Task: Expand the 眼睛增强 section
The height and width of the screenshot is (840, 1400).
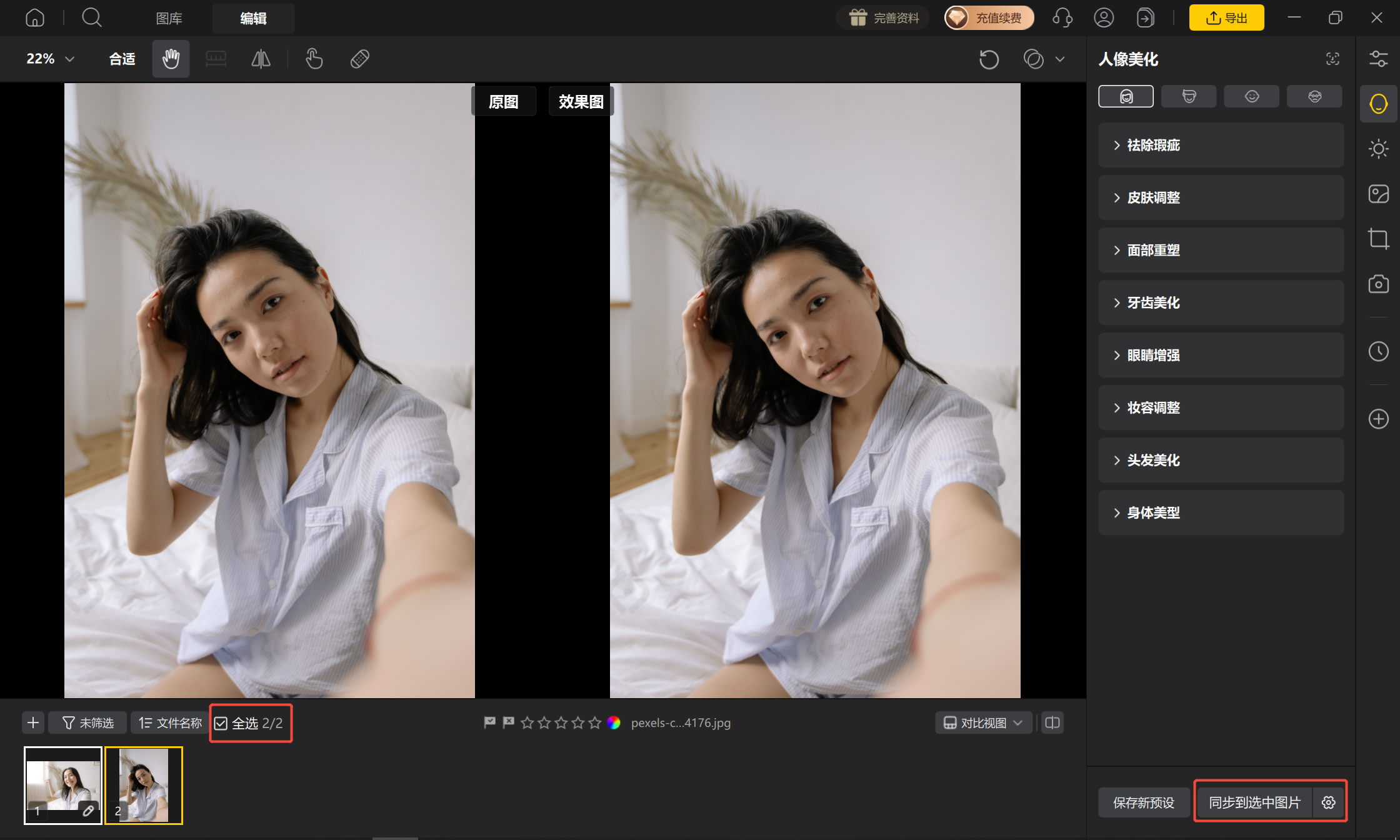Action: coord(1221,355)
